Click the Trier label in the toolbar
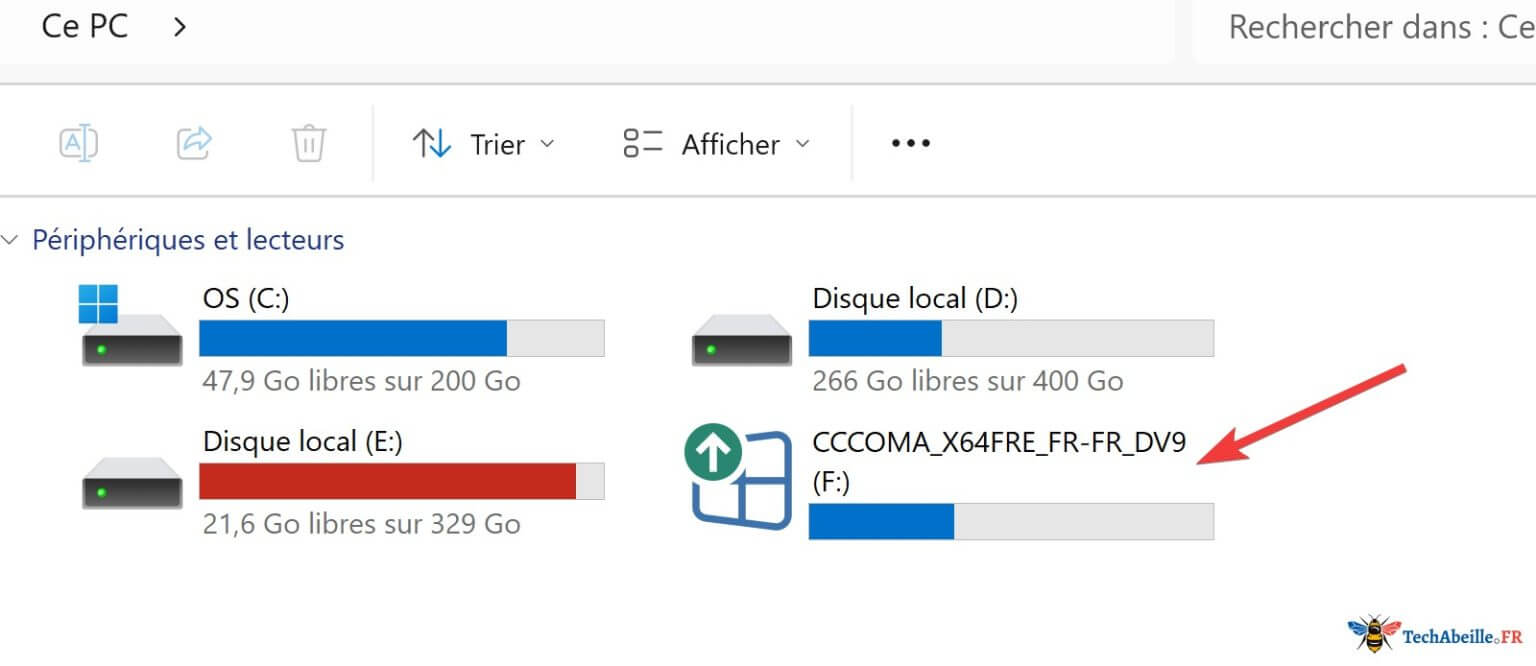1536x666 pixels. (x=497, y=143)
